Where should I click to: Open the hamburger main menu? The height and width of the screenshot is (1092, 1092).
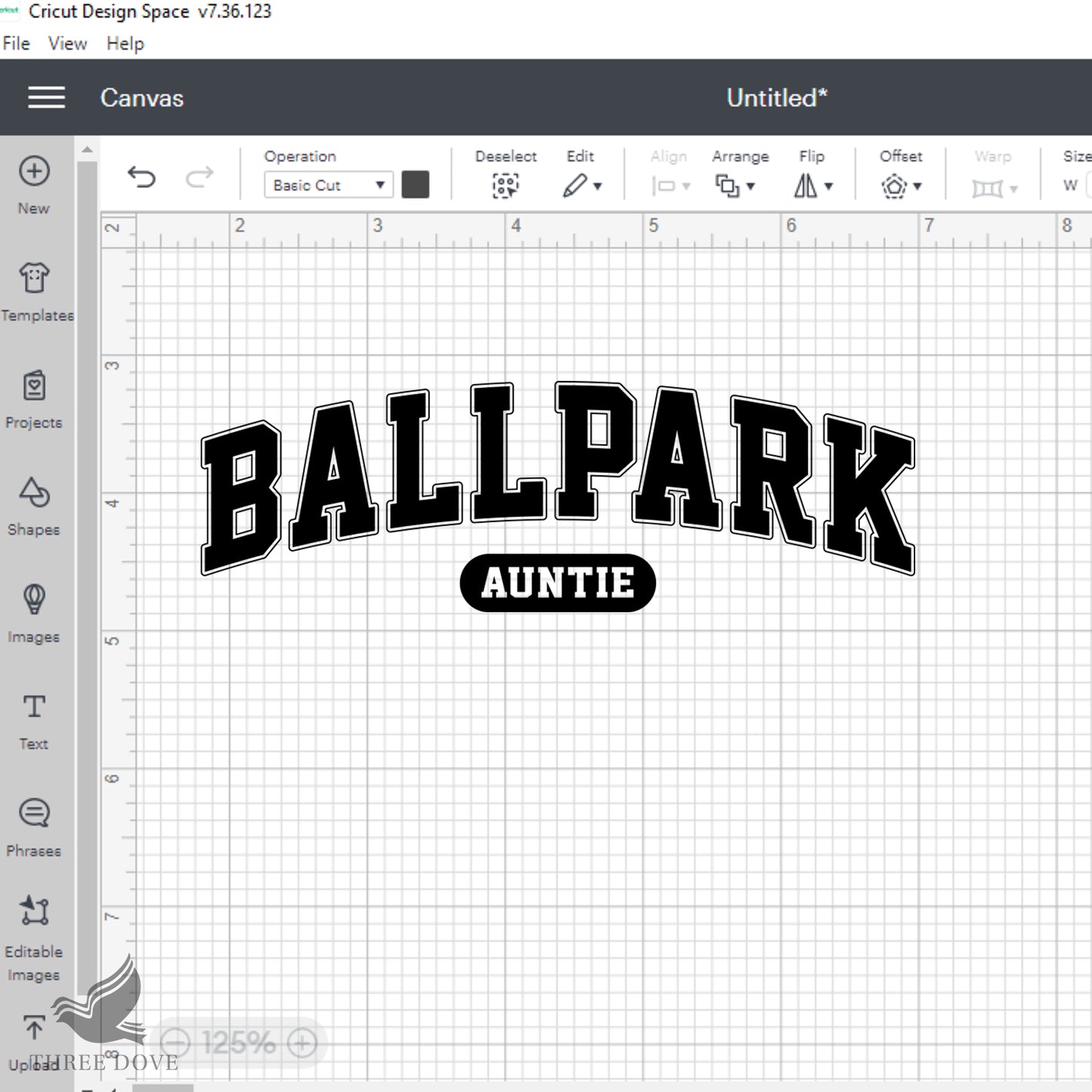(x=46, y=97)
